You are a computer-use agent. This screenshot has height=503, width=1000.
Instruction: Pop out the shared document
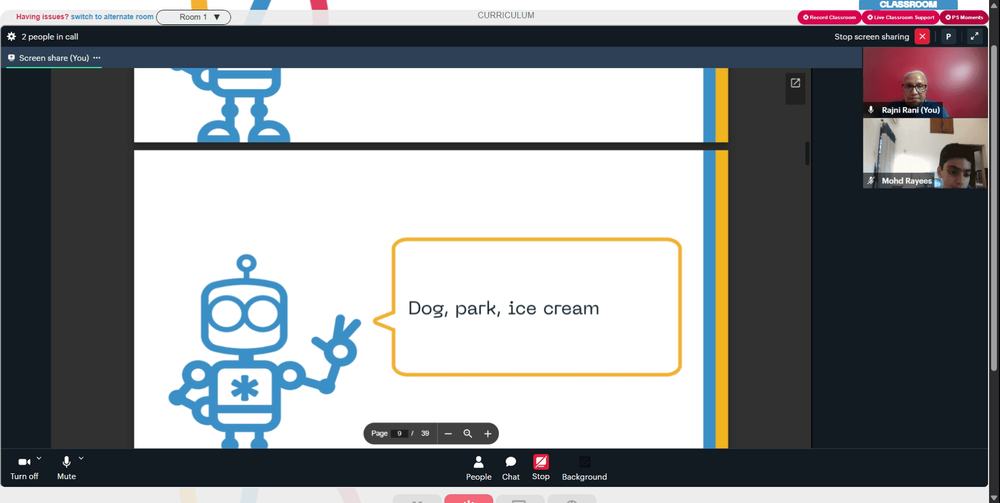tap(795, 83)
